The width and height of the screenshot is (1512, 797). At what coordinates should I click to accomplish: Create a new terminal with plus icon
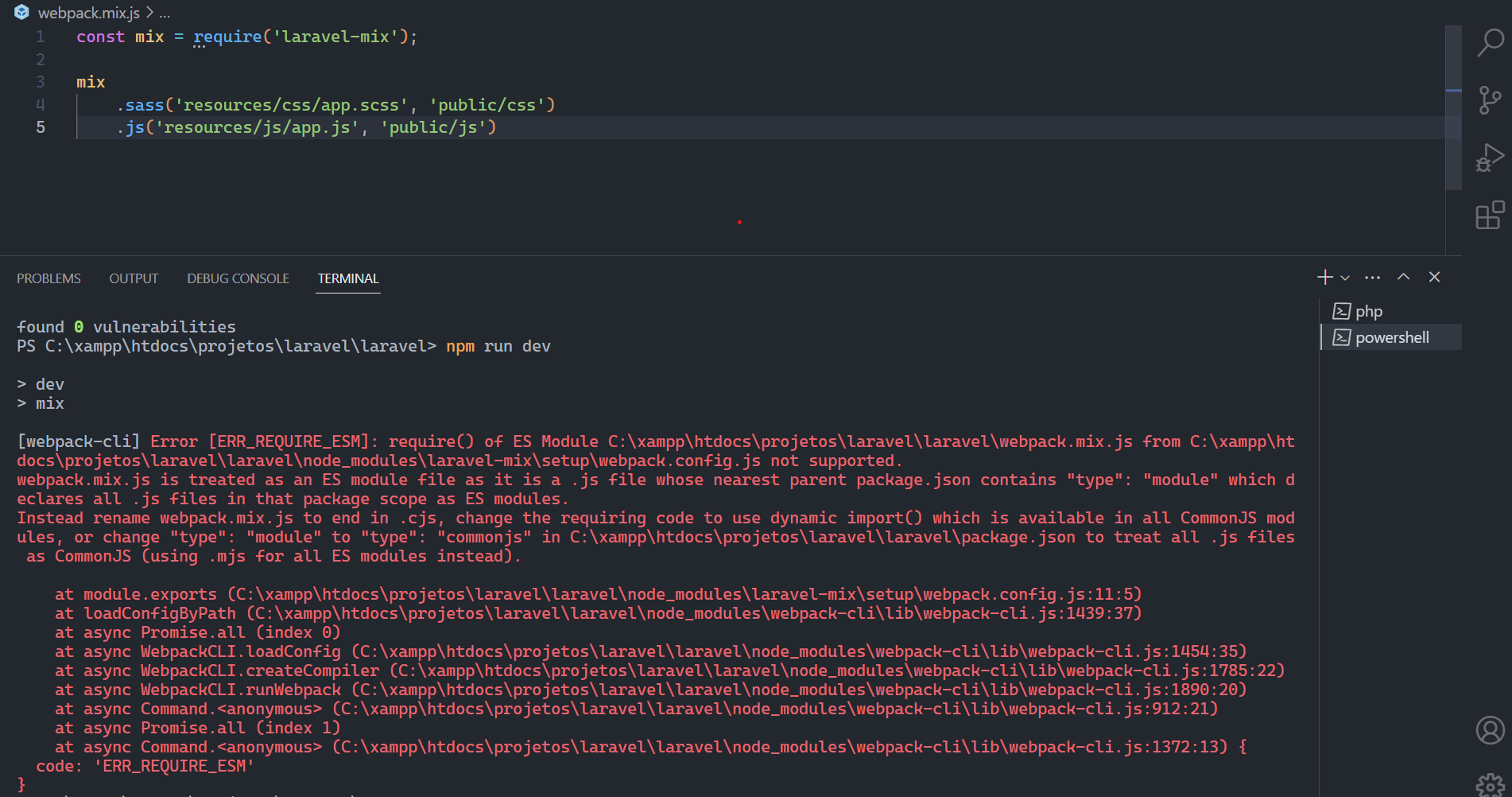(x=1324, y=277)
